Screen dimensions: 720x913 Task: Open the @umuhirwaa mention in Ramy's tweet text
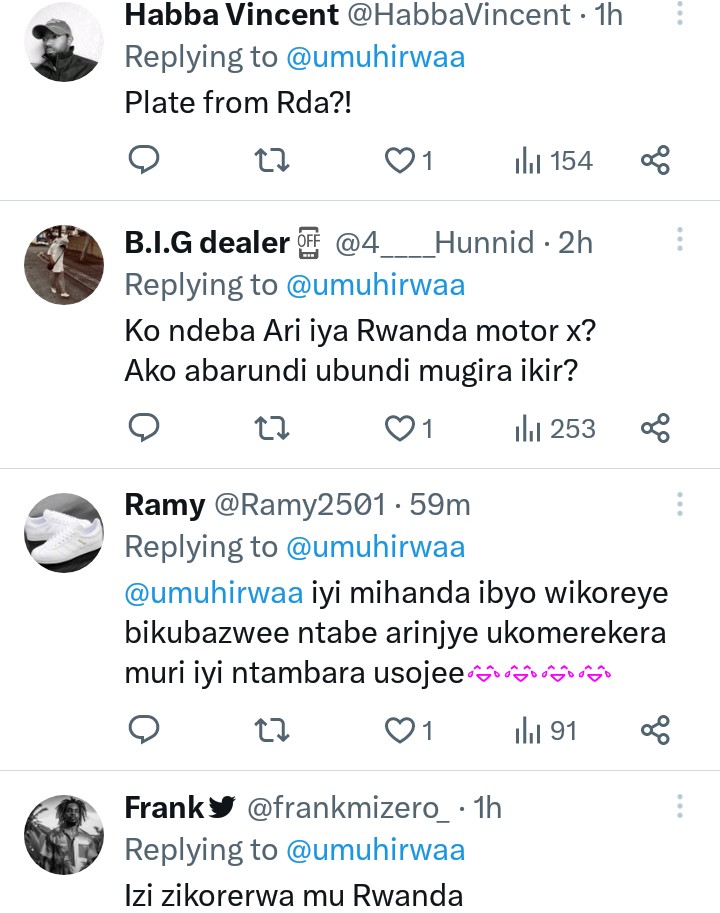213,593
